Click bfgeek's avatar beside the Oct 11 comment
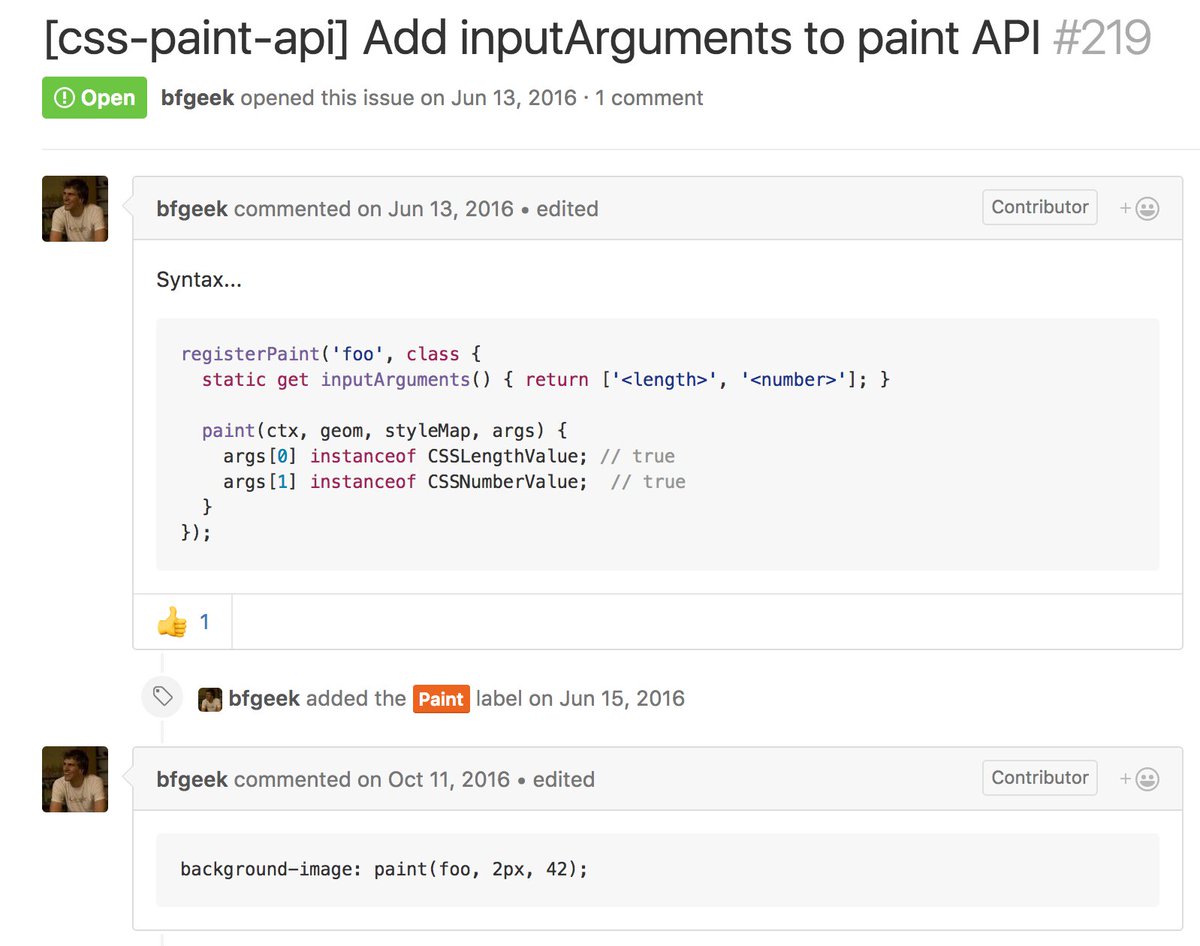Image resolution: width=1200 pixels, height=946 pixels. coord(74,778)
